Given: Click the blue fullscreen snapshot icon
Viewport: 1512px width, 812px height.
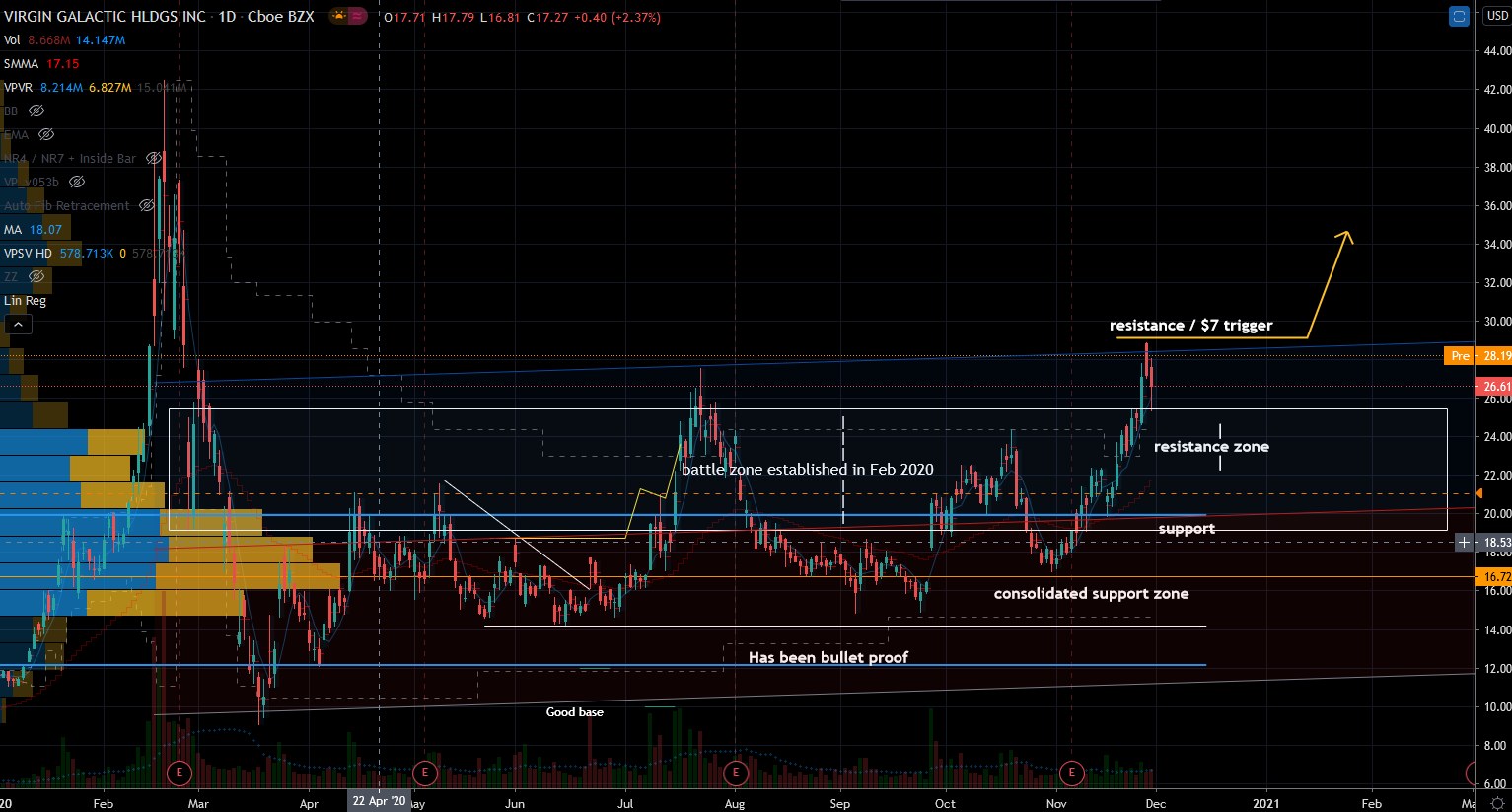Looking at the screenshot, I should tap(1459, 17).
